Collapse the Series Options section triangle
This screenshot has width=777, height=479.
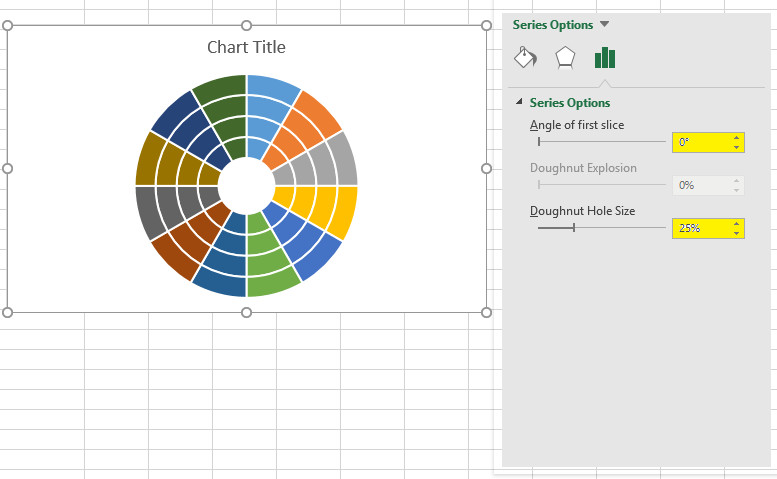pyautogui.click(x=519, y=103)
